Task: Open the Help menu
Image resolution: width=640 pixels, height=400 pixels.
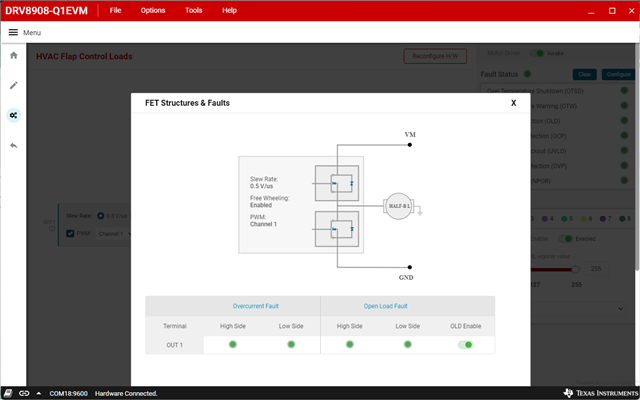Action: coord(229,11)
